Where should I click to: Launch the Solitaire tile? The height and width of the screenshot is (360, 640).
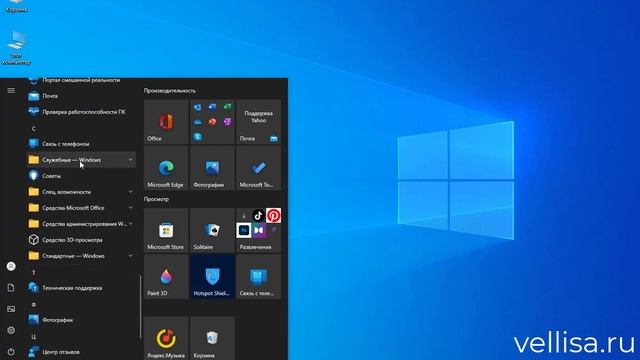coord(212,230)
